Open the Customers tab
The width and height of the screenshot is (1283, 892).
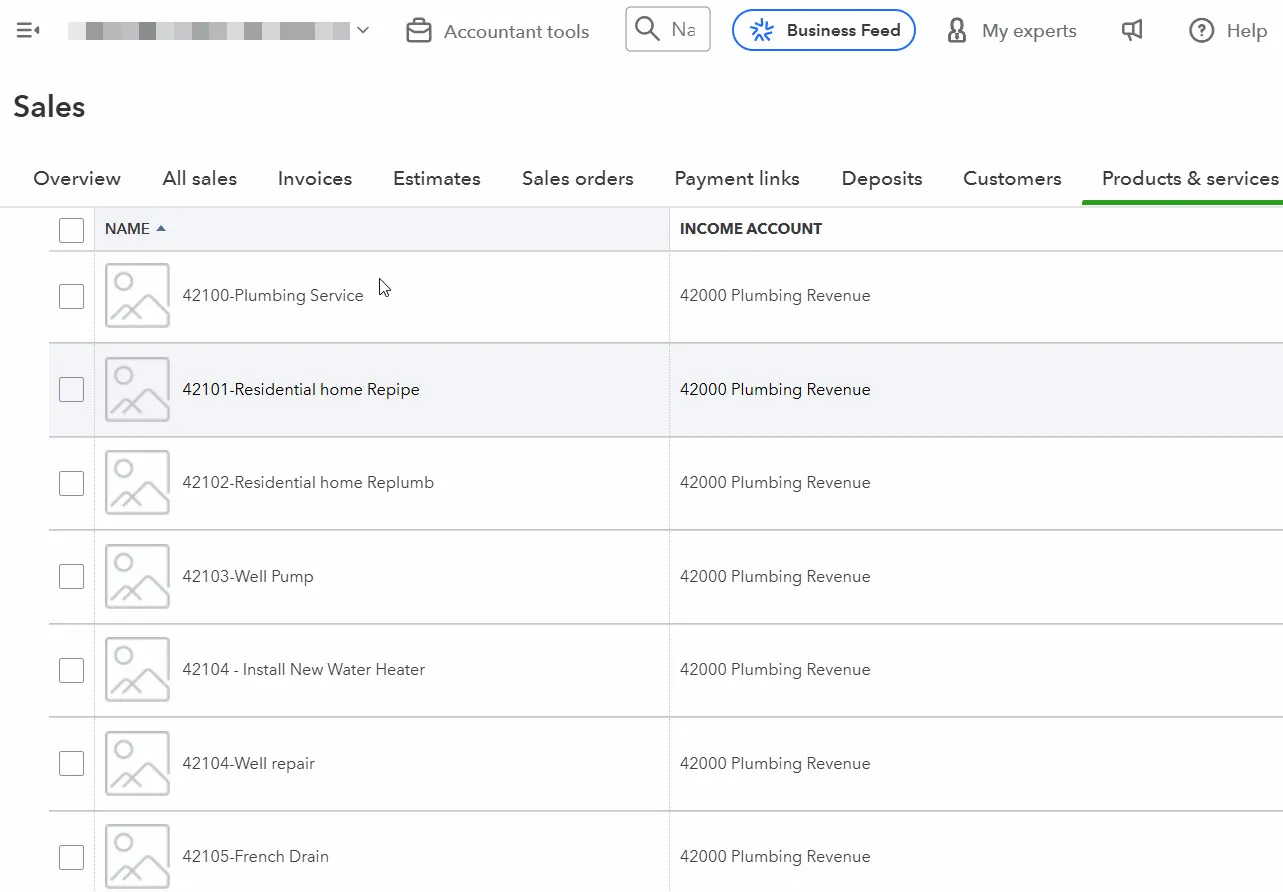point(1012,179)
